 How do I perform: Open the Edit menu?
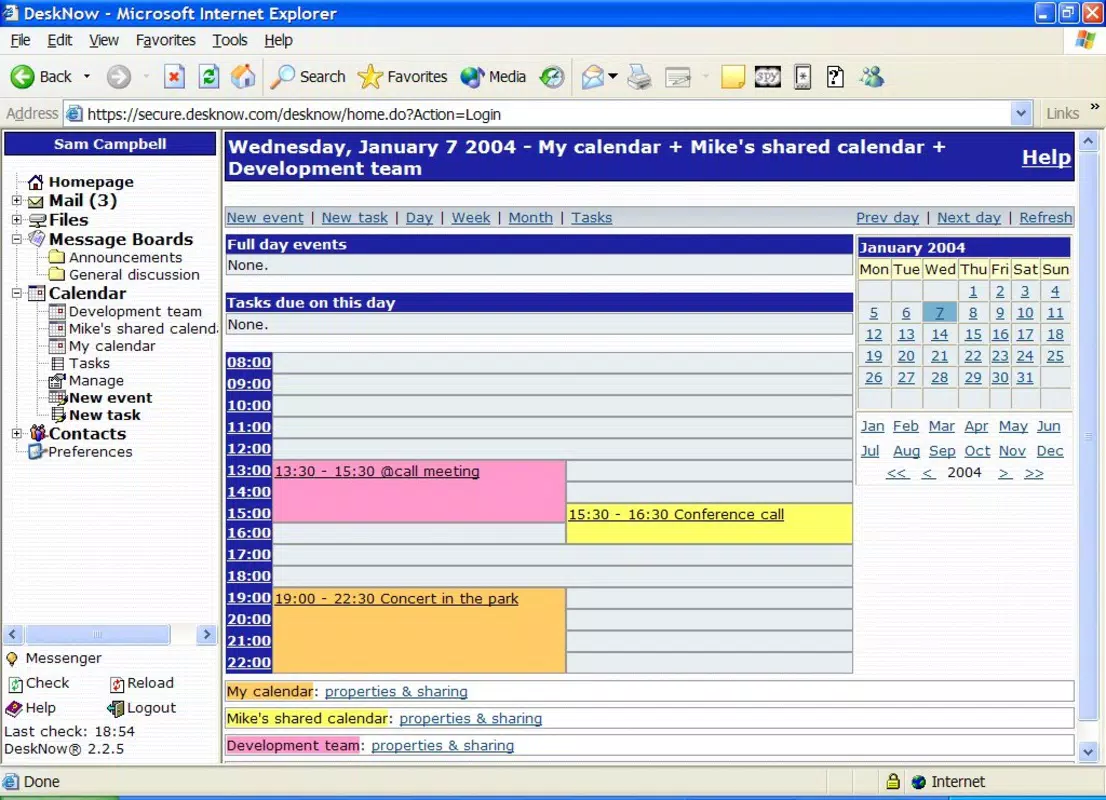click(x=60, y=40)
